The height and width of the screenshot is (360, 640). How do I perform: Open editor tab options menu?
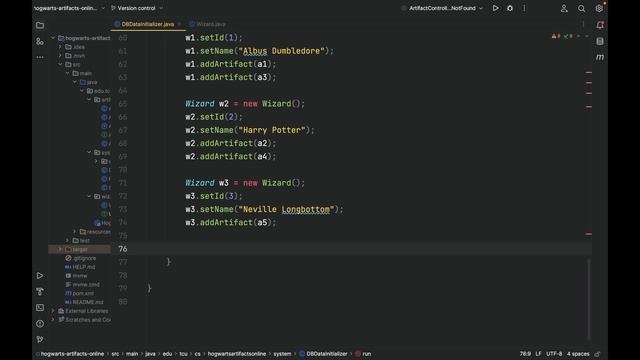[583, 24]
